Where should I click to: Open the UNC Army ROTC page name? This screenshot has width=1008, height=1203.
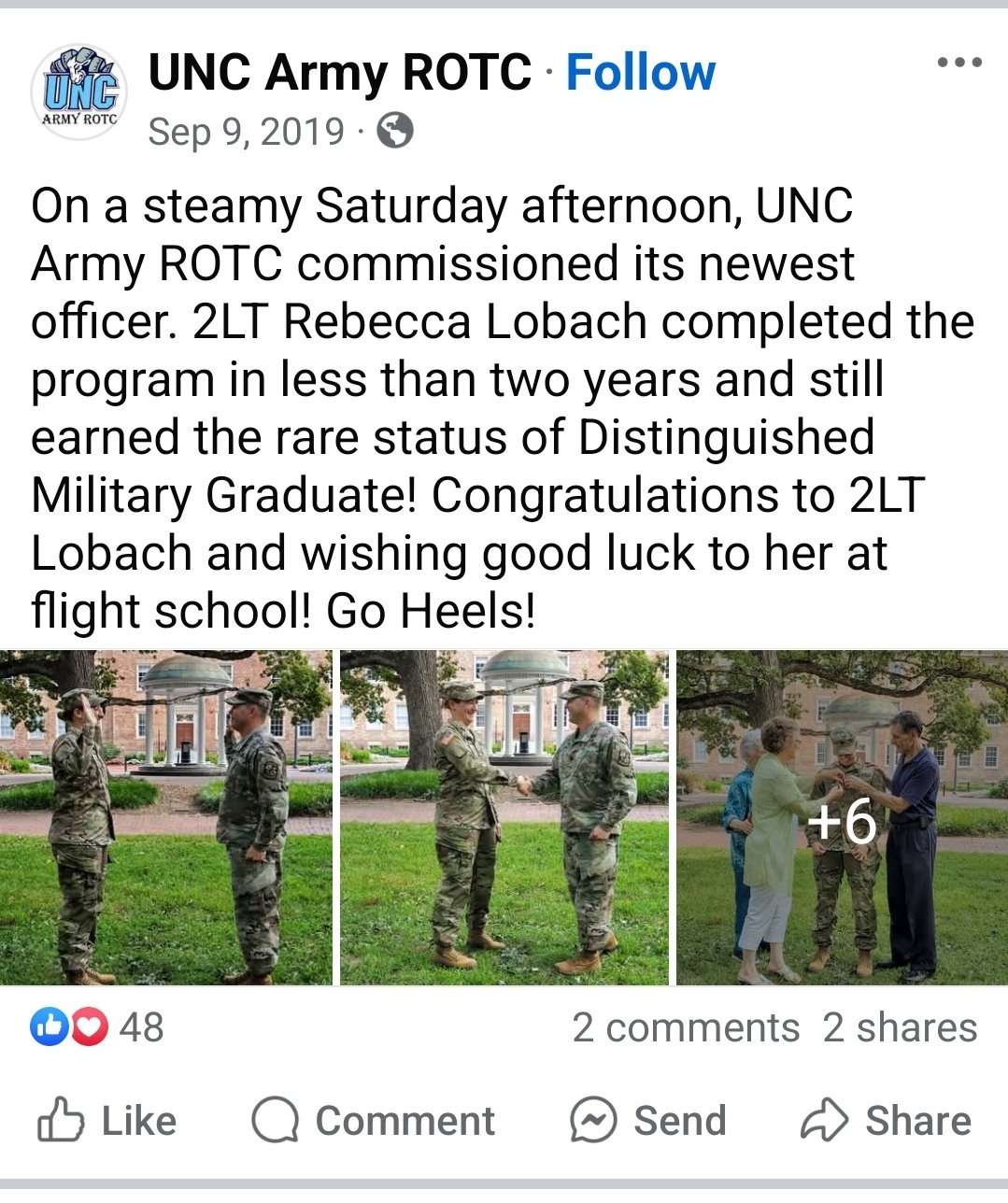[x=339, y=73]
